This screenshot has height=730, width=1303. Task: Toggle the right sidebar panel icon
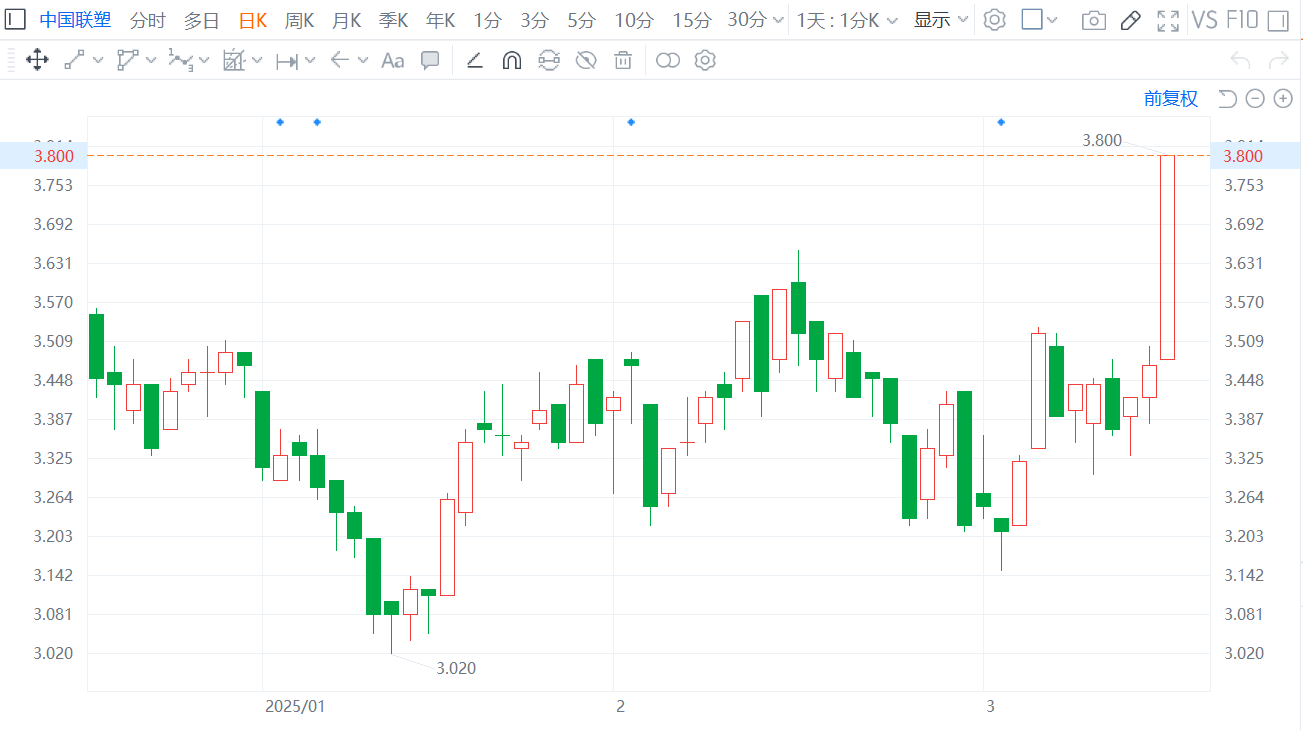1277,20
